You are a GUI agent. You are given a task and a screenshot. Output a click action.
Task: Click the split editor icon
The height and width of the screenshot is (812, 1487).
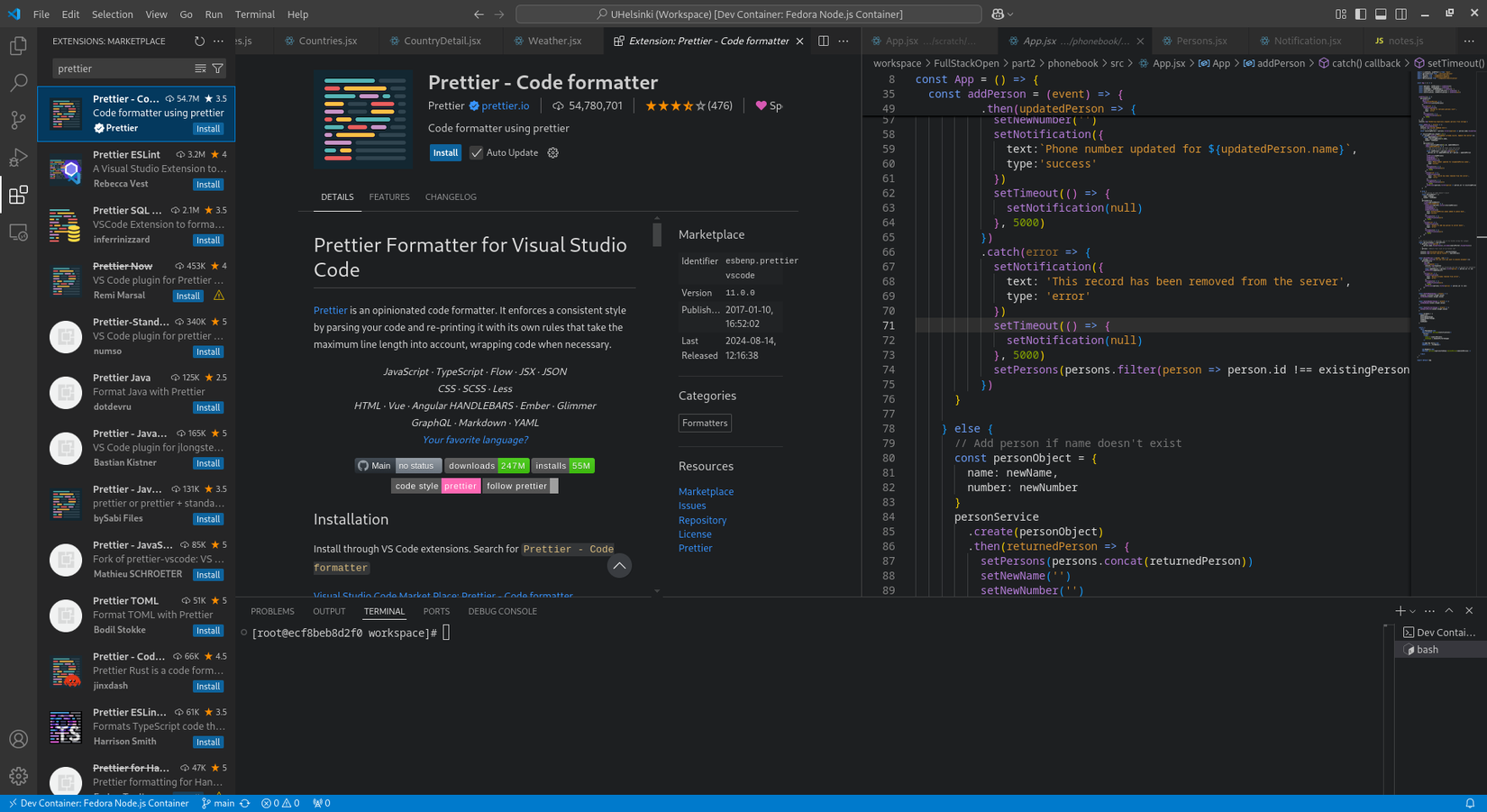tap(822, 41)
